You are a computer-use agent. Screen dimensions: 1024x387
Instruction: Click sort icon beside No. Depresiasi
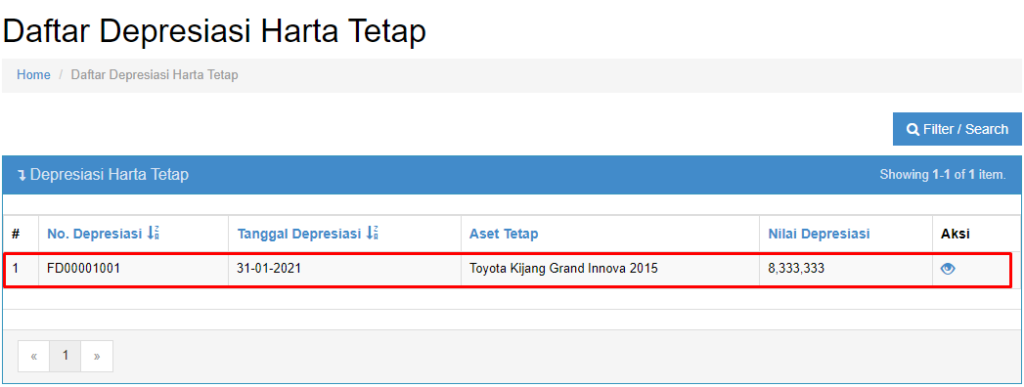(x=153, y=233)
